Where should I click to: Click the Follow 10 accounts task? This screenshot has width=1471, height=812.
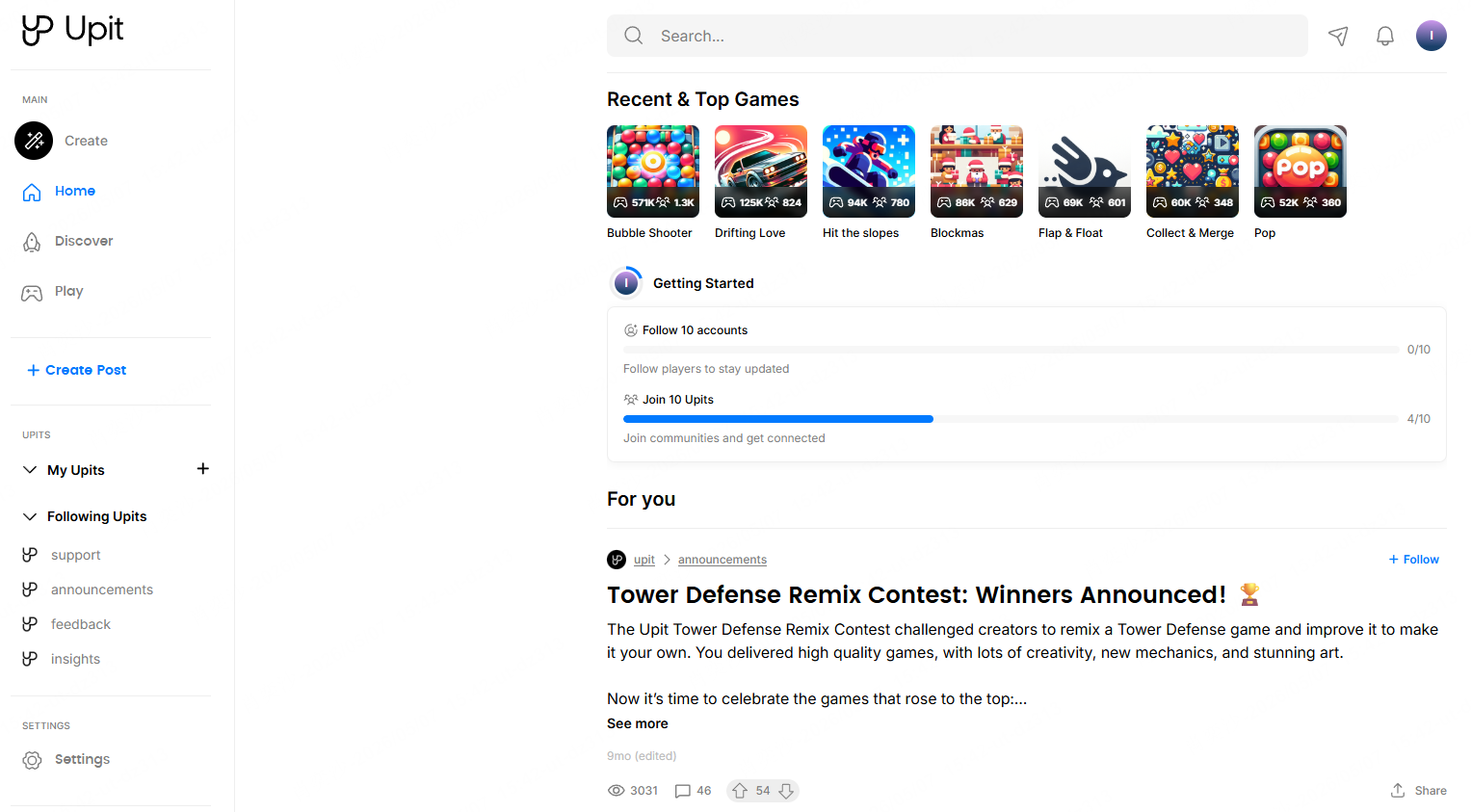[x=695, y=330]
